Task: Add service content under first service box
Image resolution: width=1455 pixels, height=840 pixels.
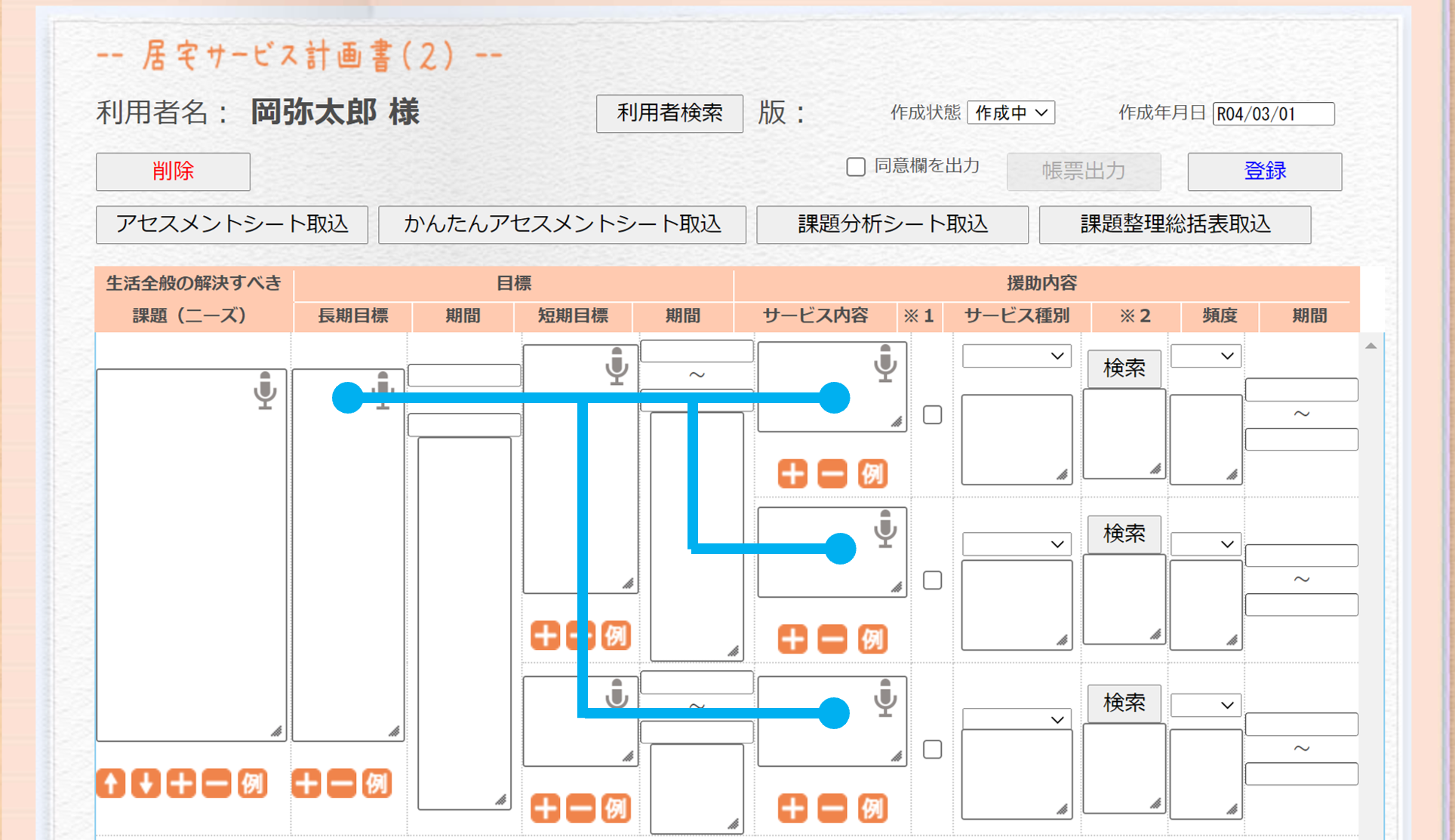Action: coord(792,474)
